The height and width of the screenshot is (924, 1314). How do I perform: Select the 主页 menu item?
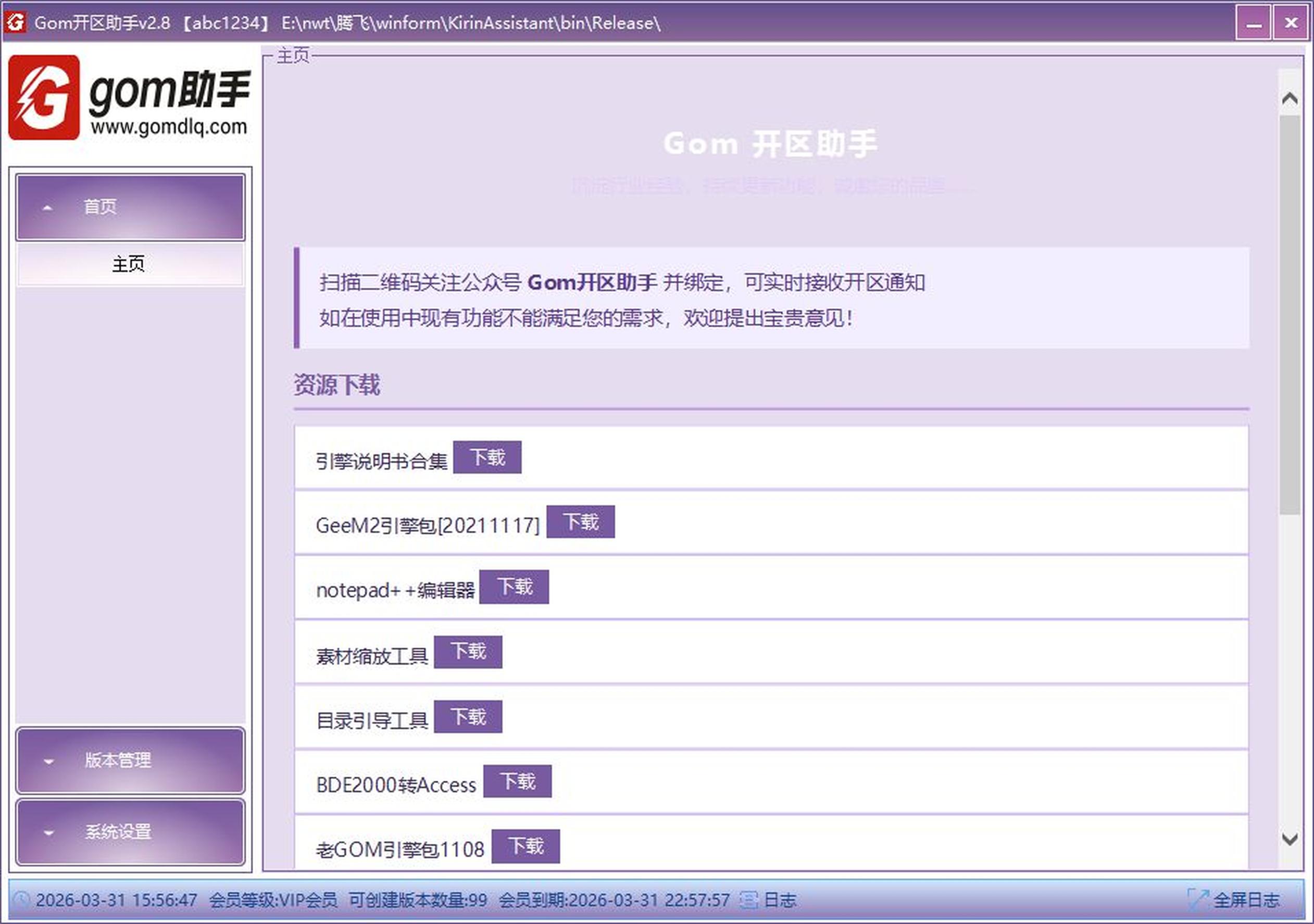(x=129, y=265)
